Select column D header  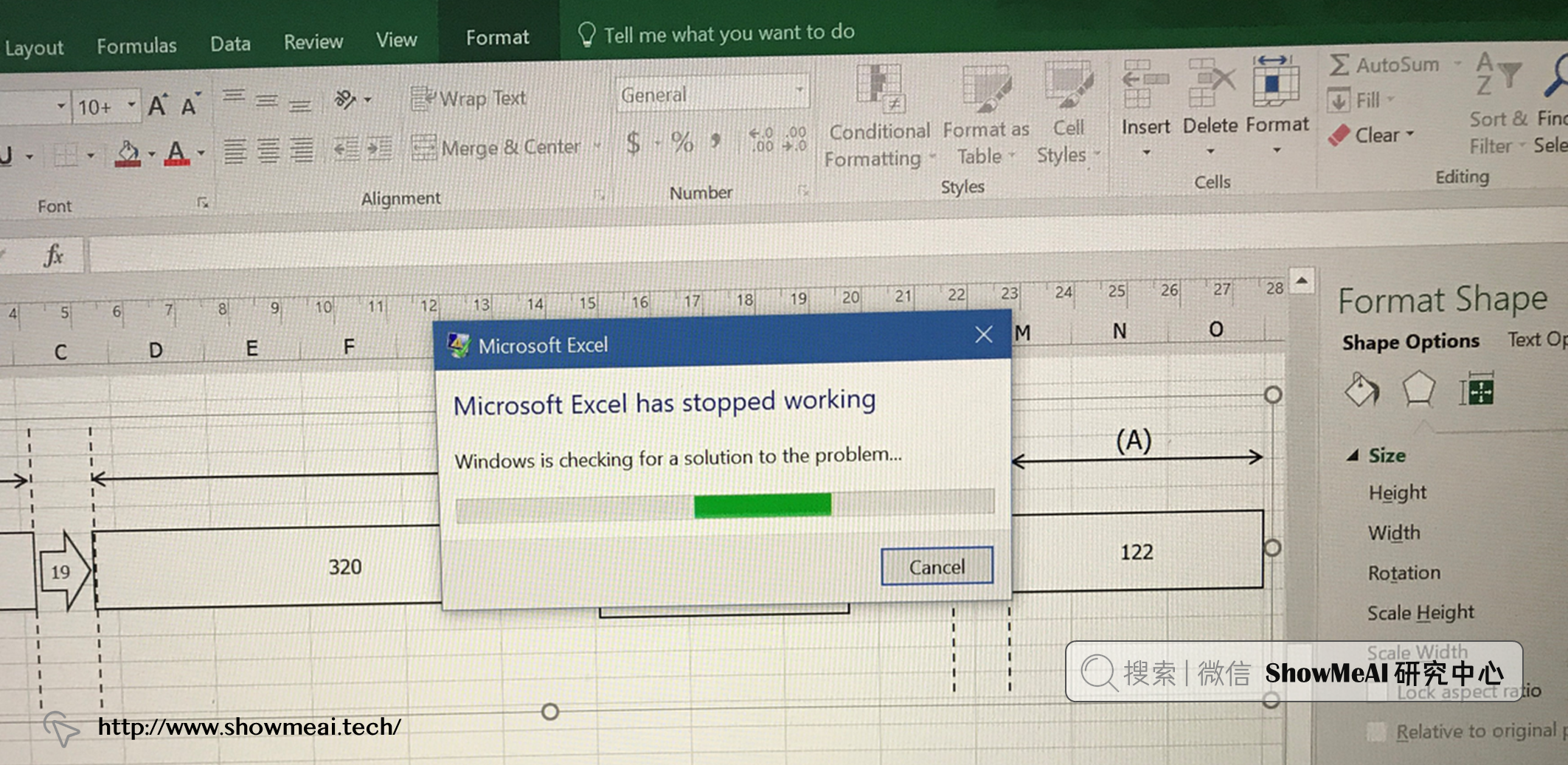click(x=156, y=350)
